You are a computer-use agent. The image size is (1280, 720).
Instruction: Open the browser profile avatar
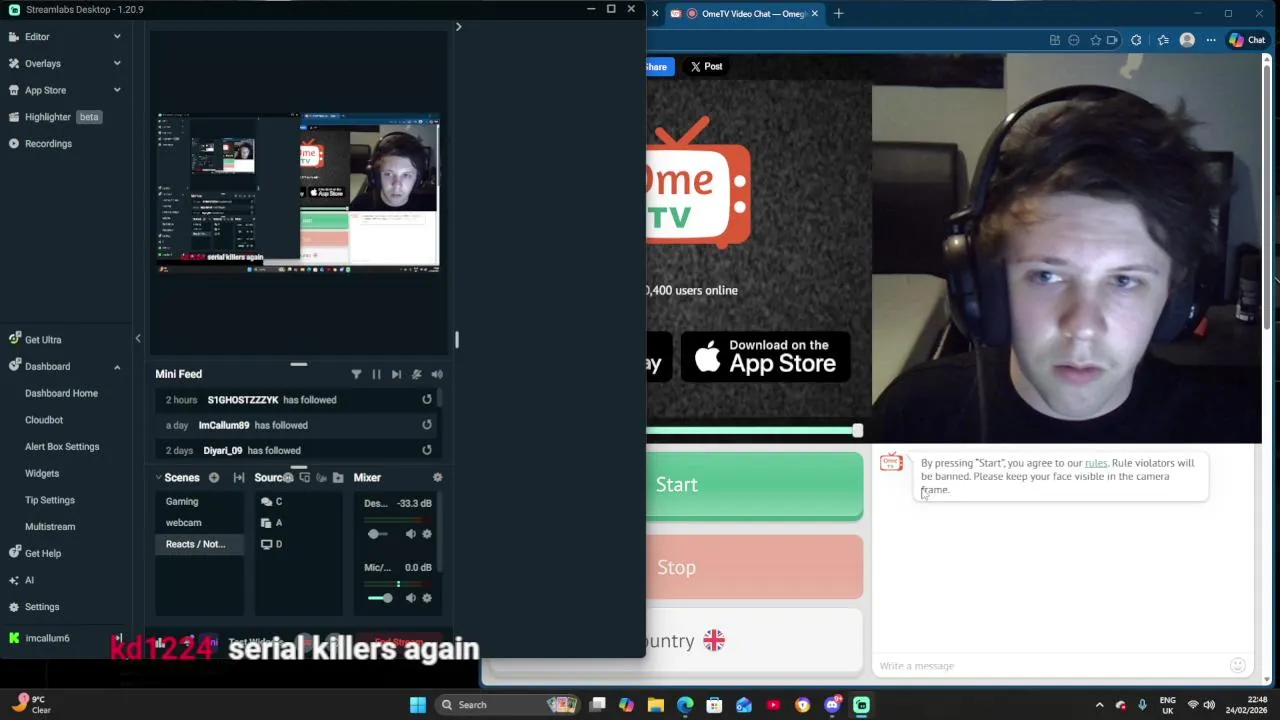point(1187,40)
